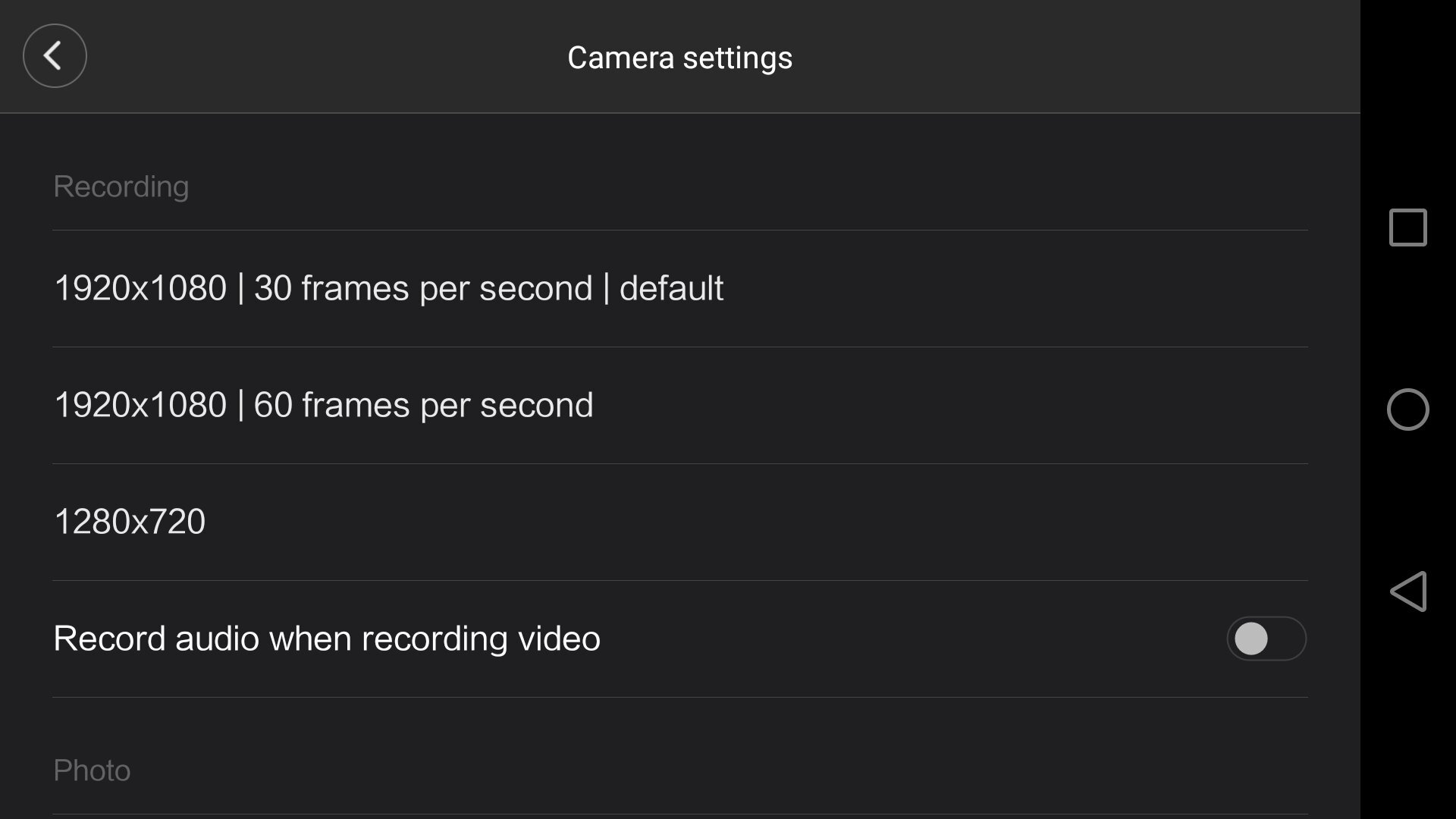Go to home screen via navigation bar
The width and height of the screenshot is (1456, 819).
(1407, 409)
